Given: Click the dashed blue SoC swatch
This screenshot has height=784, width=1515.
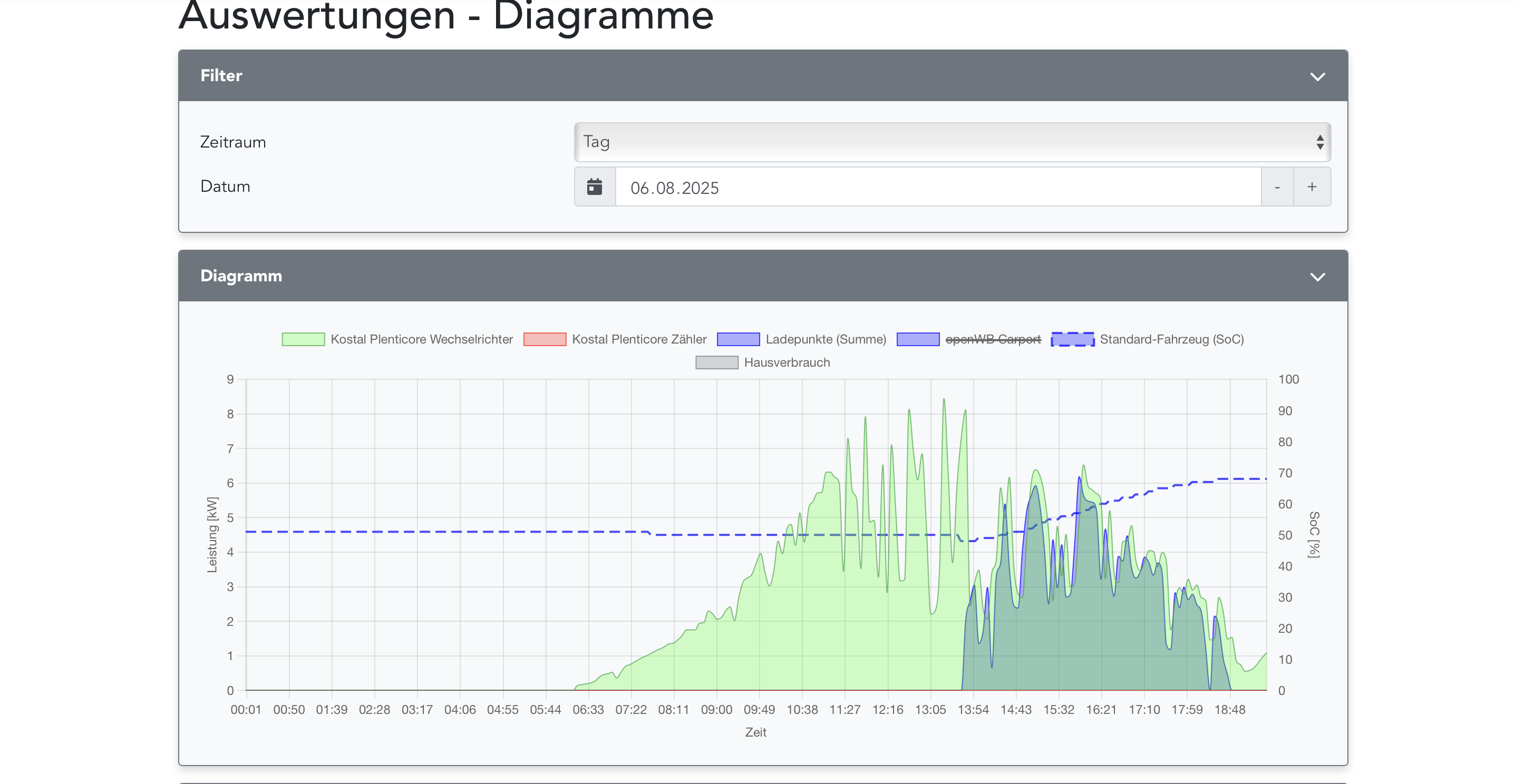Looking at the screenshot, I should click(x=1072, y=339).
